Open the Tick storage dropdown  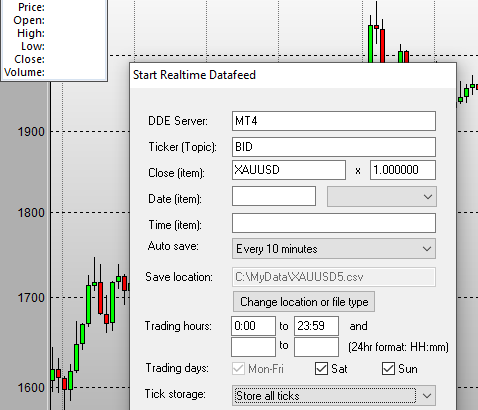tap(334, 396)
